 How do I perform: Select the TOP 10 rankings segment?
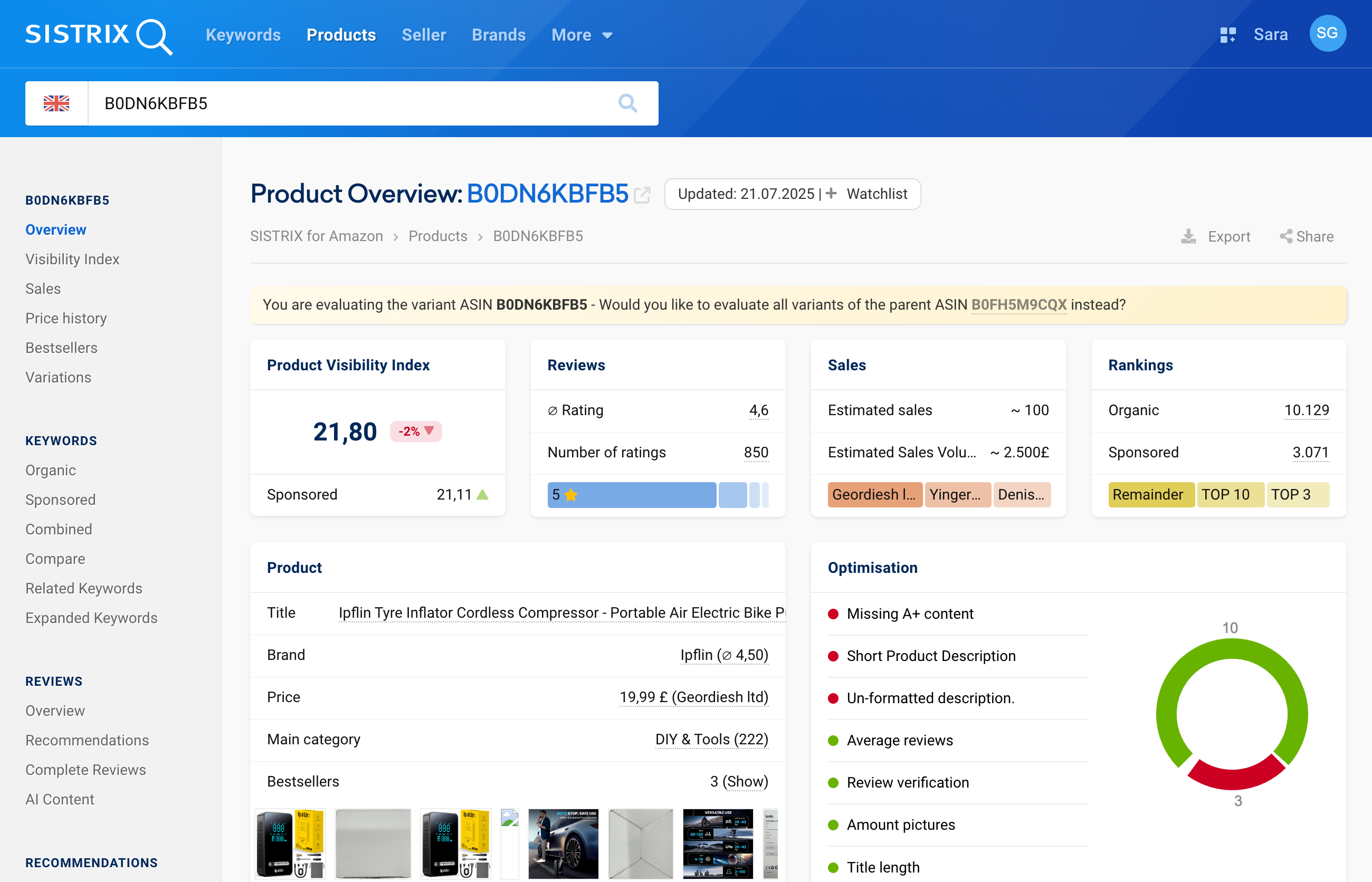(x=1230, y=495)
